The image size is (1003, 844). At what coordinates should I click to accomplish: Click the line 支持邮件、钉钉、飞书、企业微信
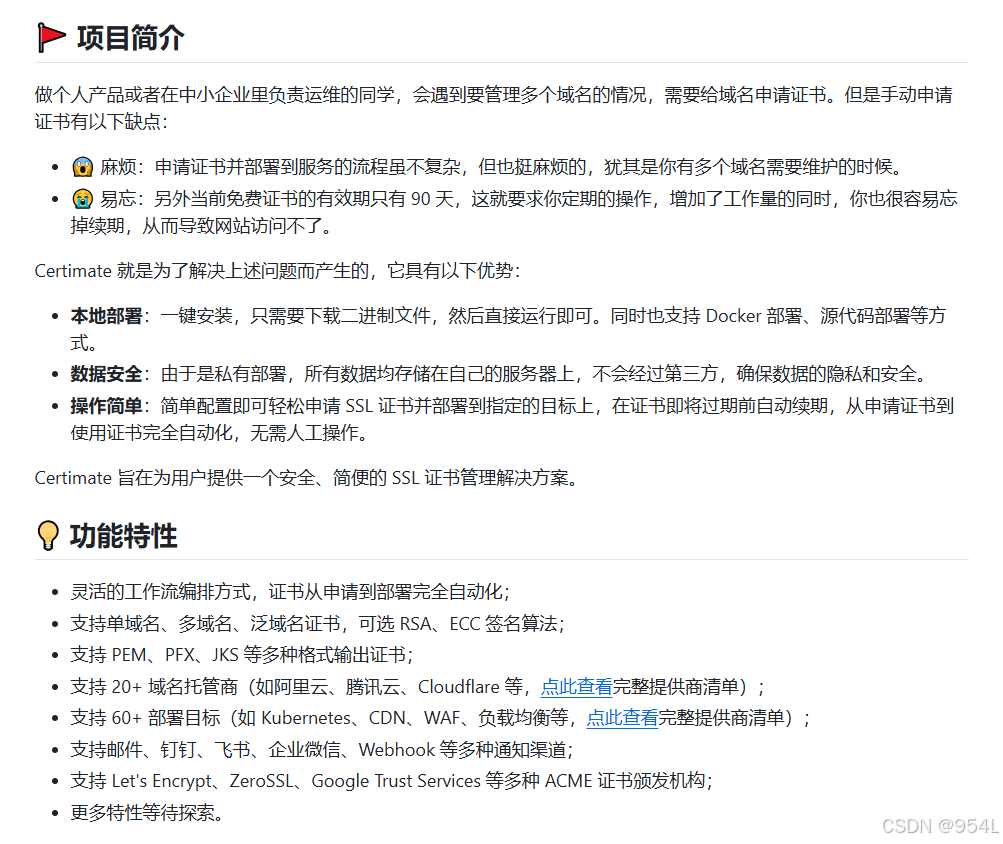coord(322,749)
